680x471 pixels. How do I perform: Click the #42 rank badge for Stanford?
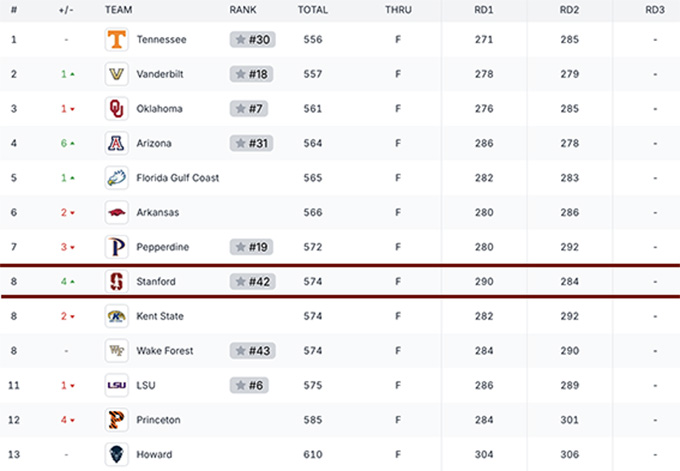pos(252,281)
